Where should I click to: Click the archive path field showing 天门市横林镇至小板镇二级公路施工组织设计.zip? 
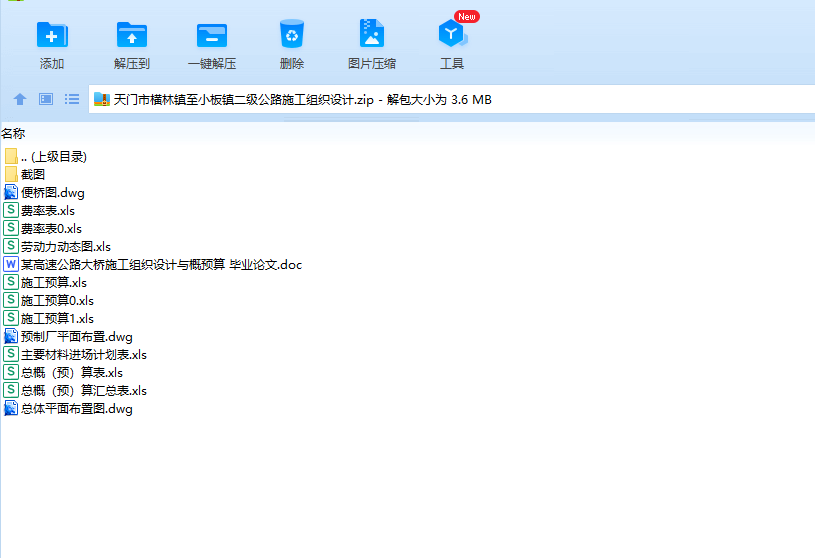click(x=451, y=99)
